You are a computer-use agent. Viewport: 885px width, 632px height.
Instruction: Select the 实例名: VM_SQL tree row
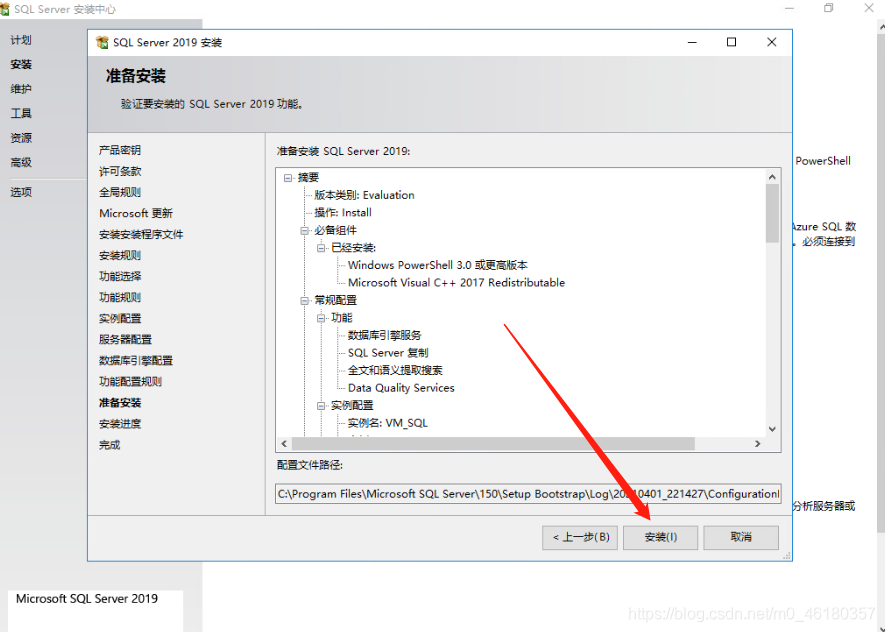[x=387, y=423]
